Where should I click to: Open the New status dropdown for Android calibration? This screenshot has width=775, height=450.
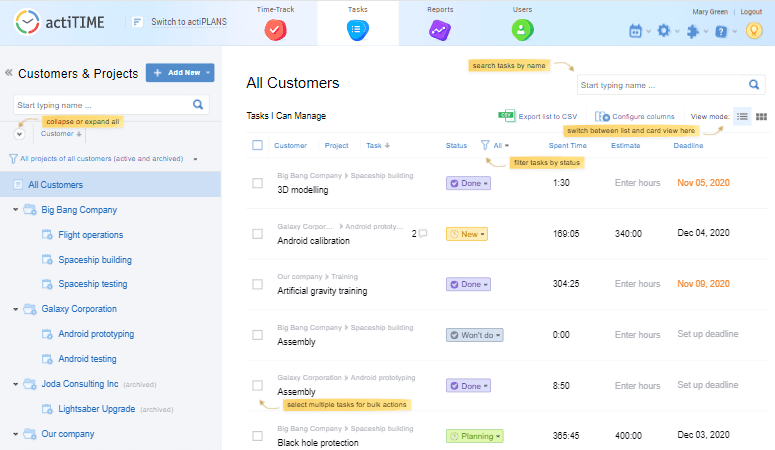pyautogui.click(x=467, y=234)
